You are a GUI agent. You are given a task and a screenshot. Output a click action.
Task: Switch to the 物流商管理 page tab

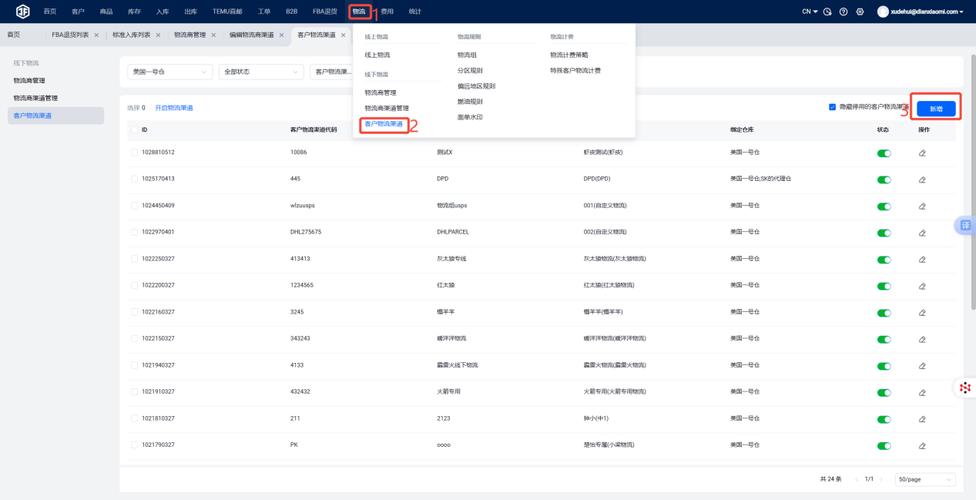coord(190,35)
